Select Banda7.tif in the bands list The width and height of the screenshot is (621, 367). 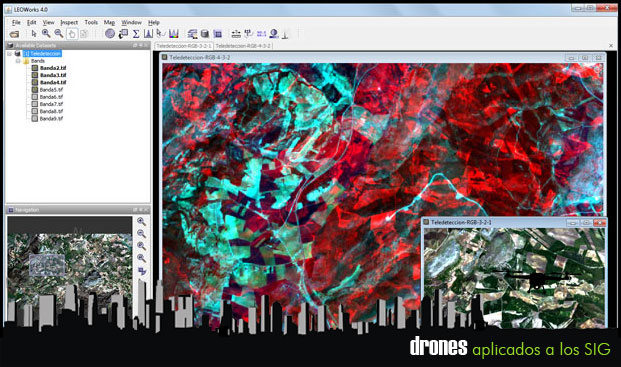(x=51, y=104)
